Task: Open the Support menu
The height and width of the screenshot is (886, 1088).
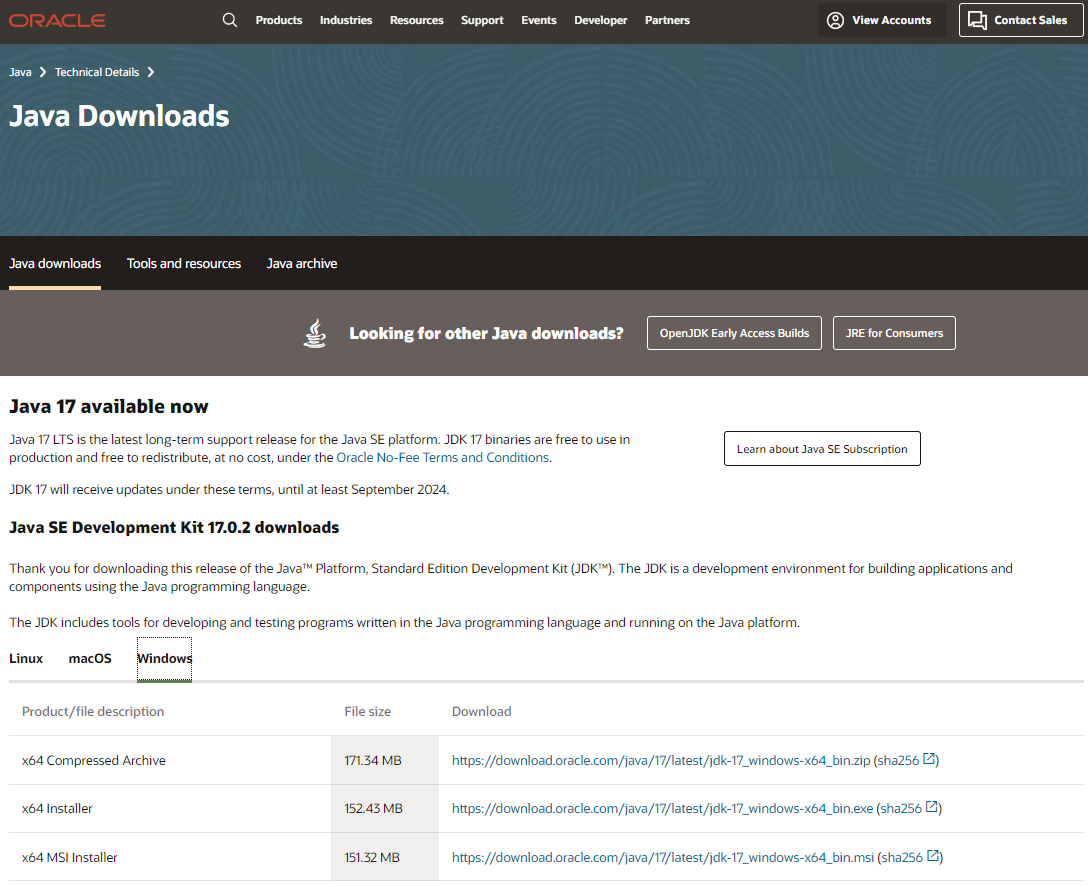Action: (482, 20)
